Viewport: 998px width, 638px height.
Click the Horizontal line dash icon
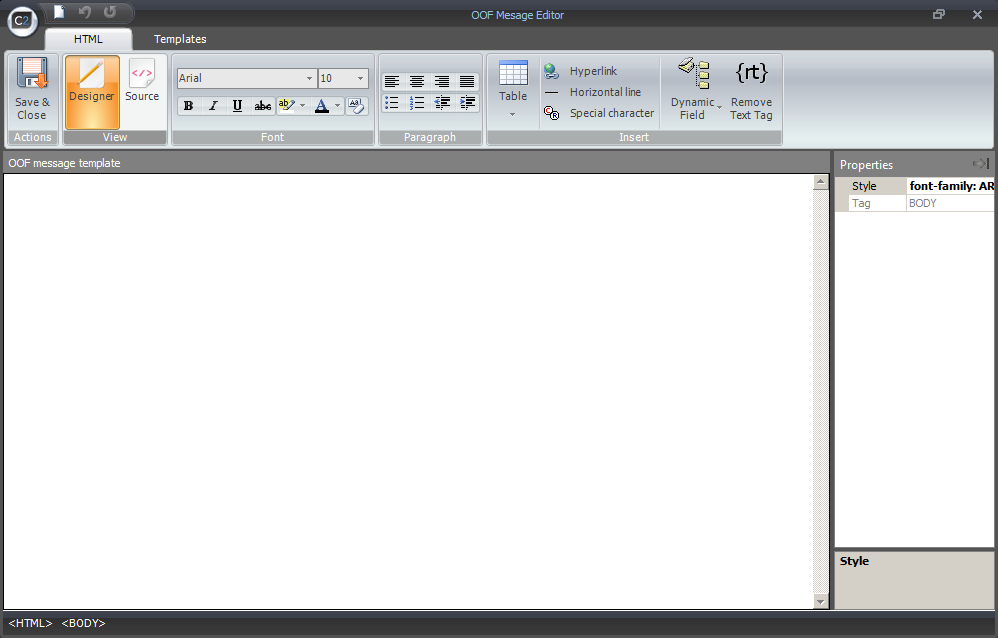pos(551,92)
